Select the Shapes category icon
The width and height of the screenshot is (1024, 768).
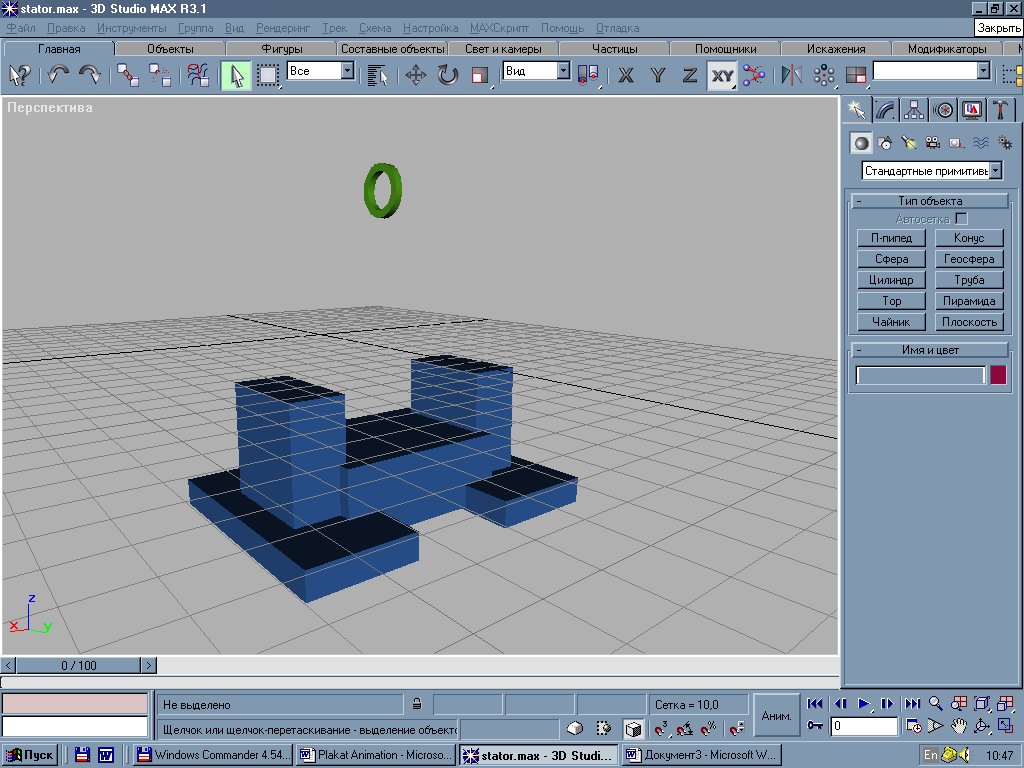pyautogui.click(x=885, y=142)
